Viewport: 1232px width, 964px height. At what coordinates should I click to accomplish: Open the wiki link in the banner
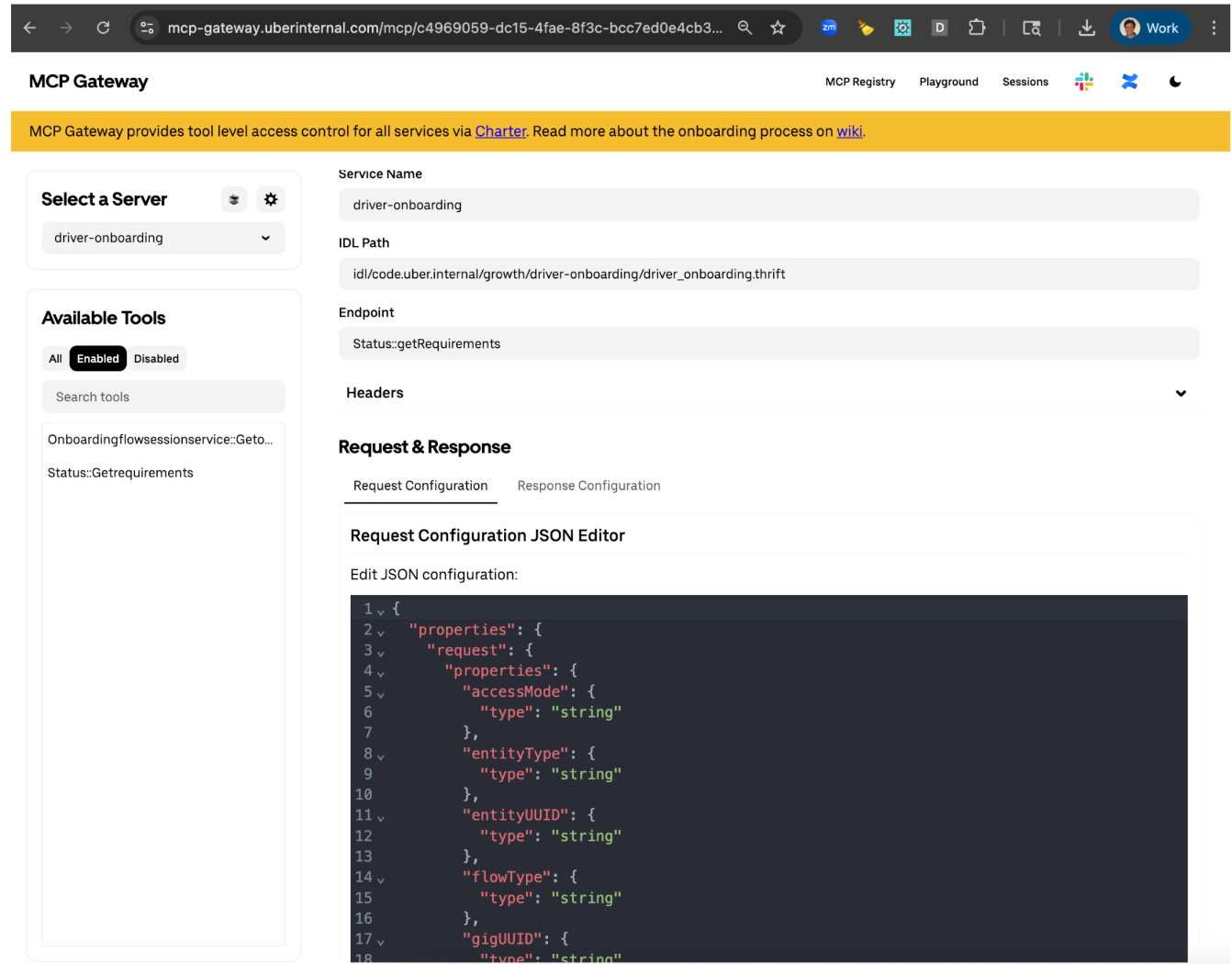click(849, 131)
